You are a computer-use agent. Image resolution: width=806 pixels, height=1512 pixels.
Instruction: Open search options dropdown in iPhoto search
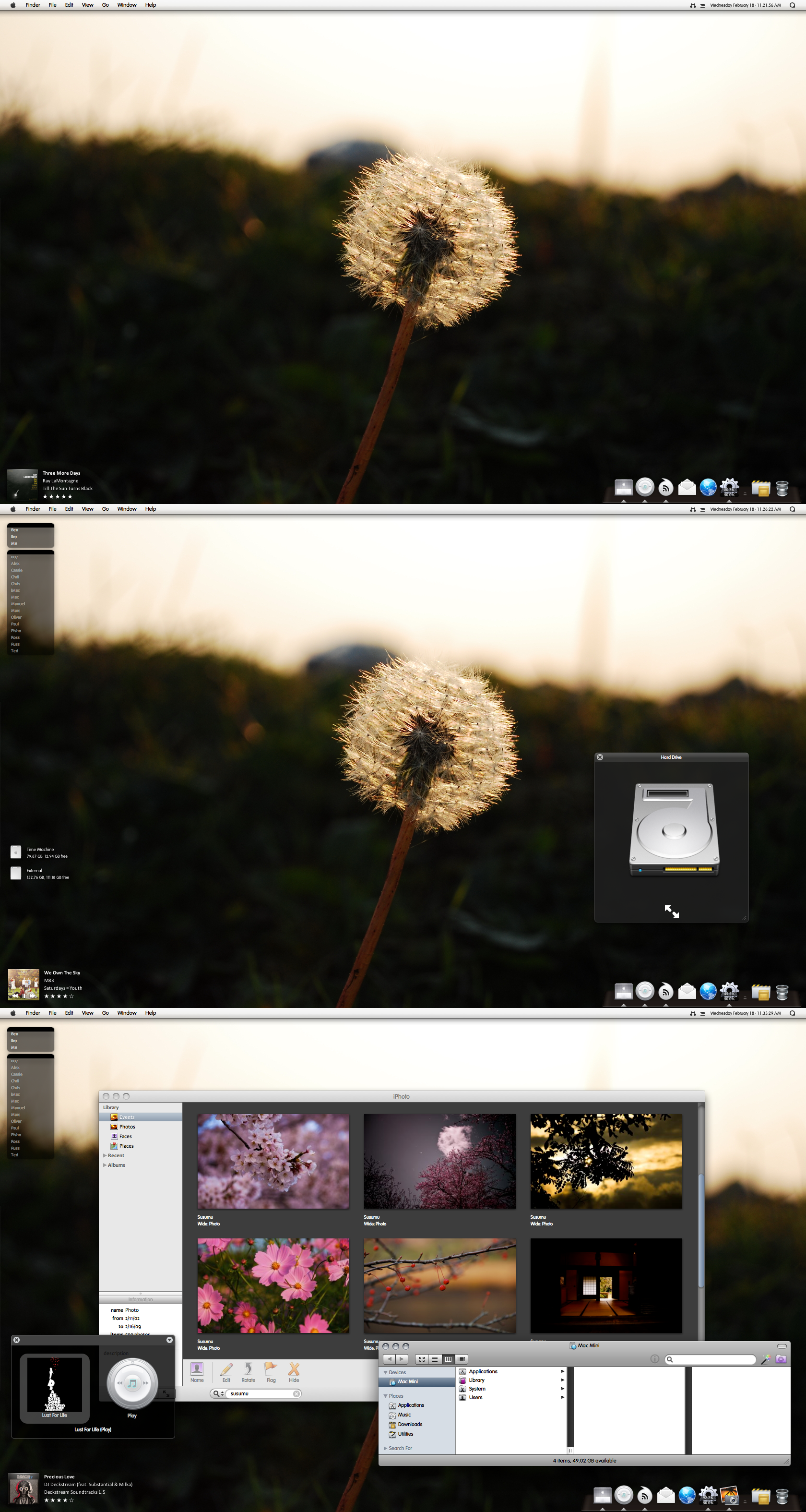(x=218, y=1393)
